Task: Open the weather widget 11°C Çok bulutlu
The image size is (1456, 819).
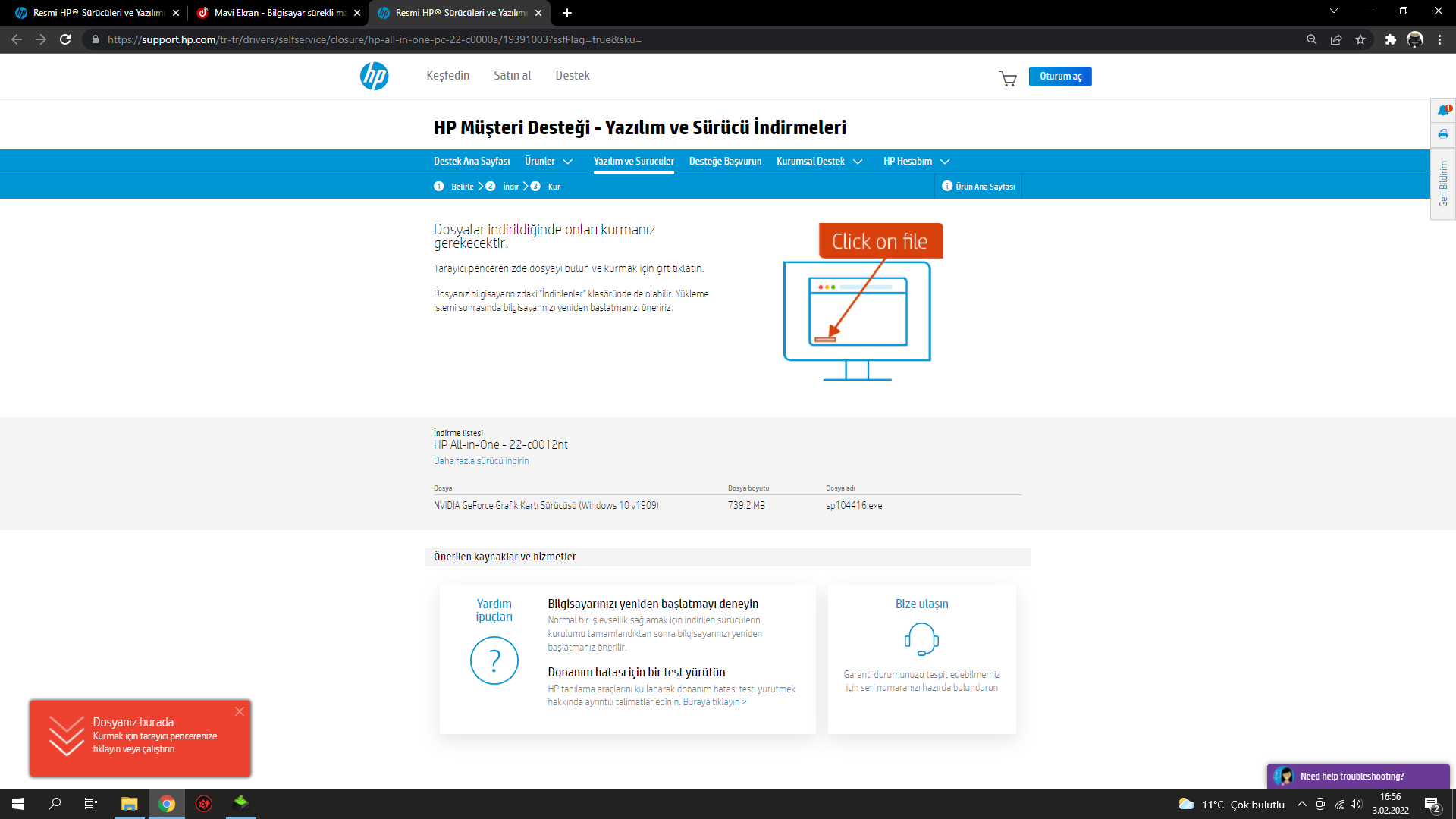Action: 1232,805
